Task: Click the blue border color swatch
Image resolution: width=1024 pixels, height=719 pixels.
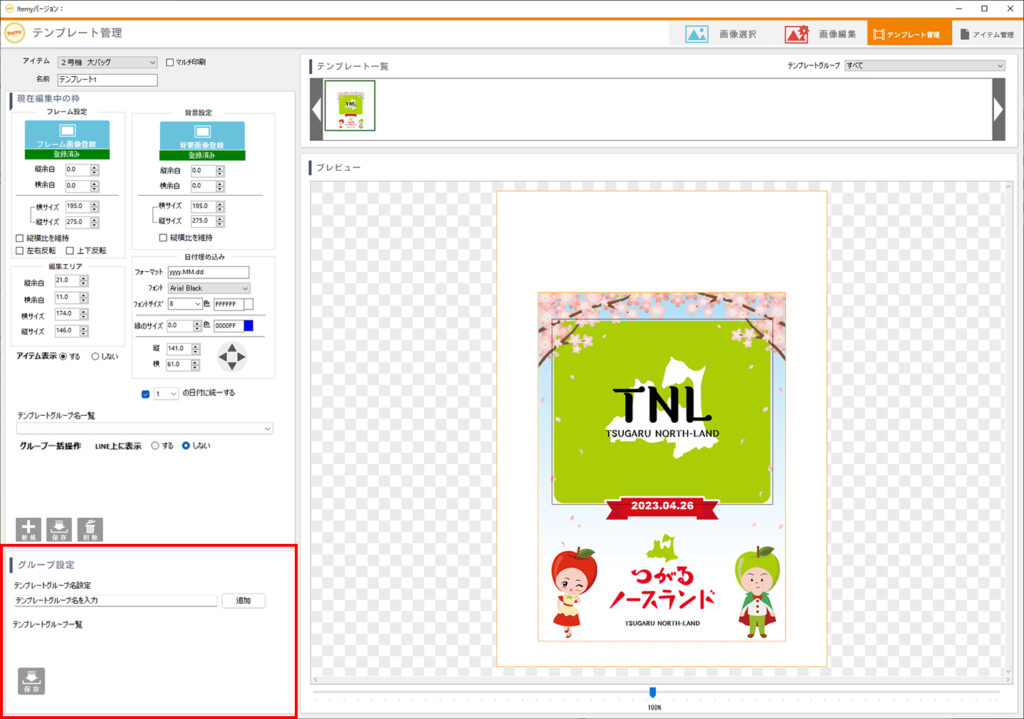Action: 248,326
